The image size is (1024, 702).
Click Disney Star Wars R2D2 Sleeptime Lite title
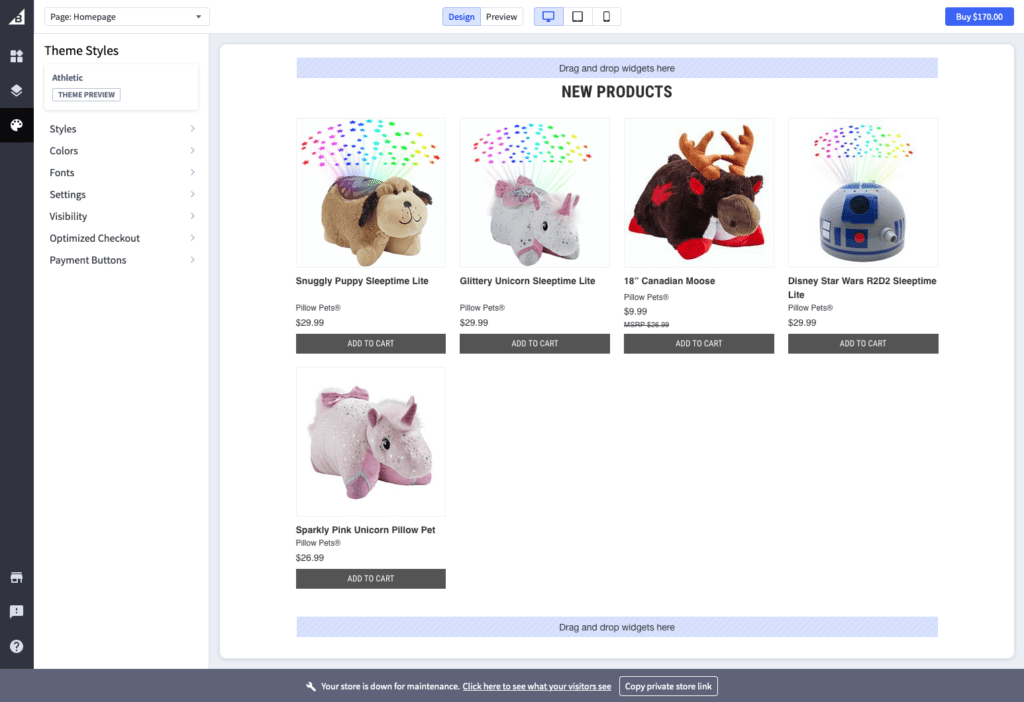tap(862, 287)
